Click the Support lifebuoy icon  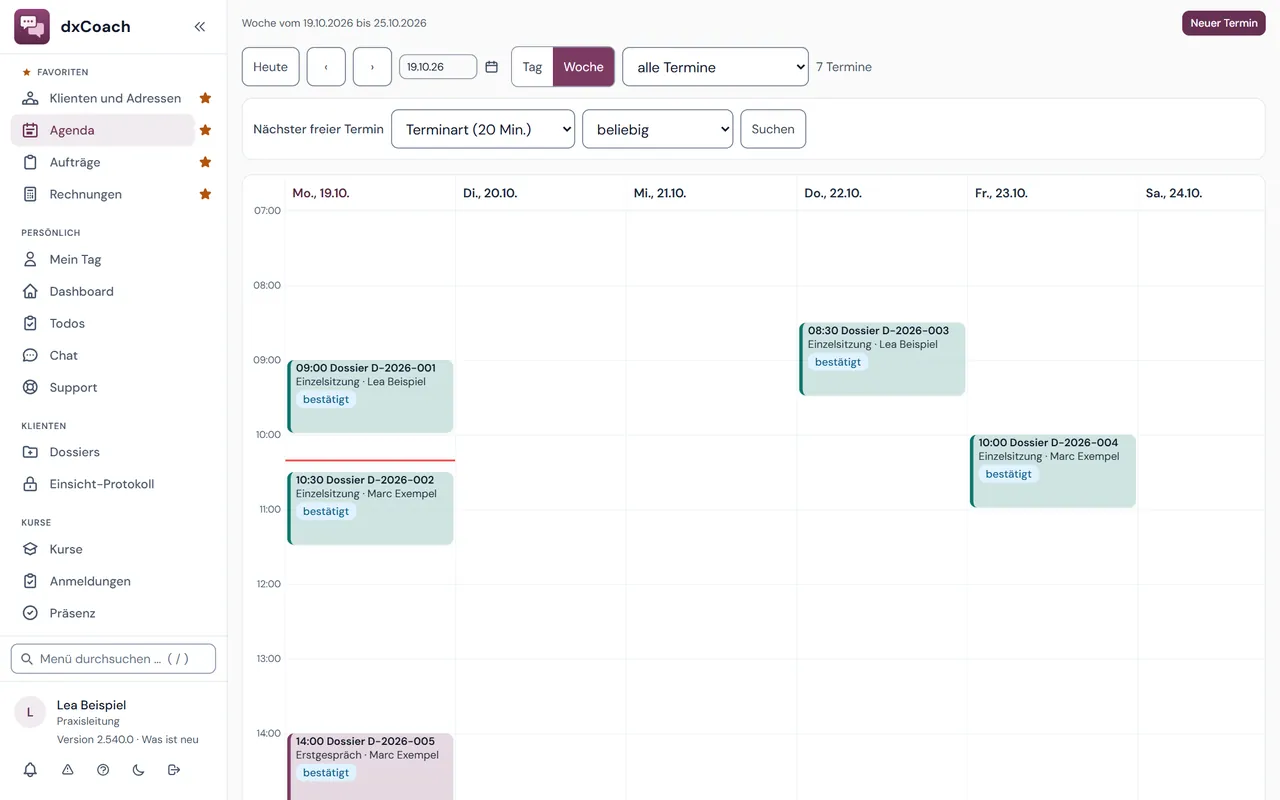30,387
